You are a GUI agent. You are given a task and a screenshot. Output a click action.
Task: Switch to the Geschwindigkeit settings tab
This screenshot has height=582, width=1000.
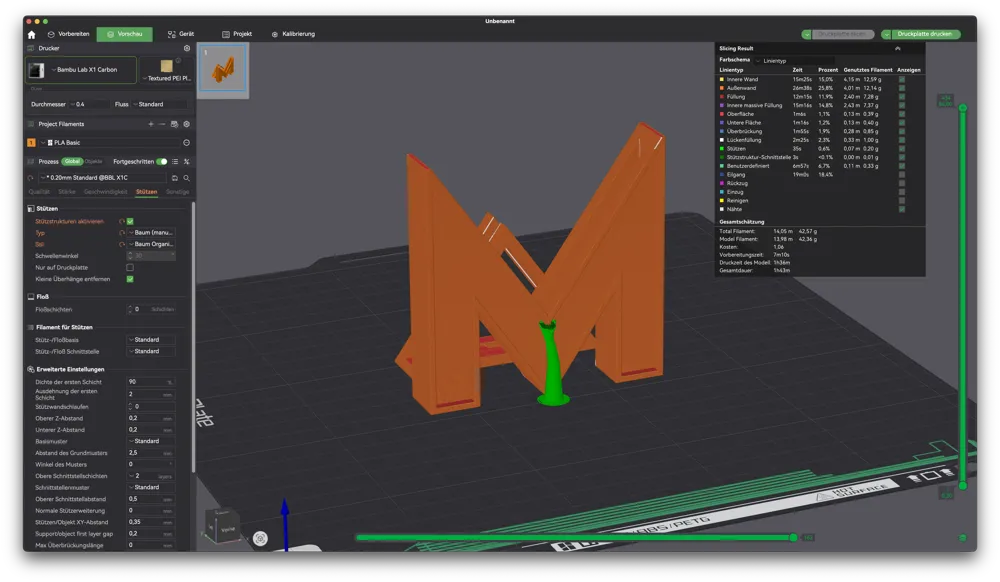(x=105, y=192)
